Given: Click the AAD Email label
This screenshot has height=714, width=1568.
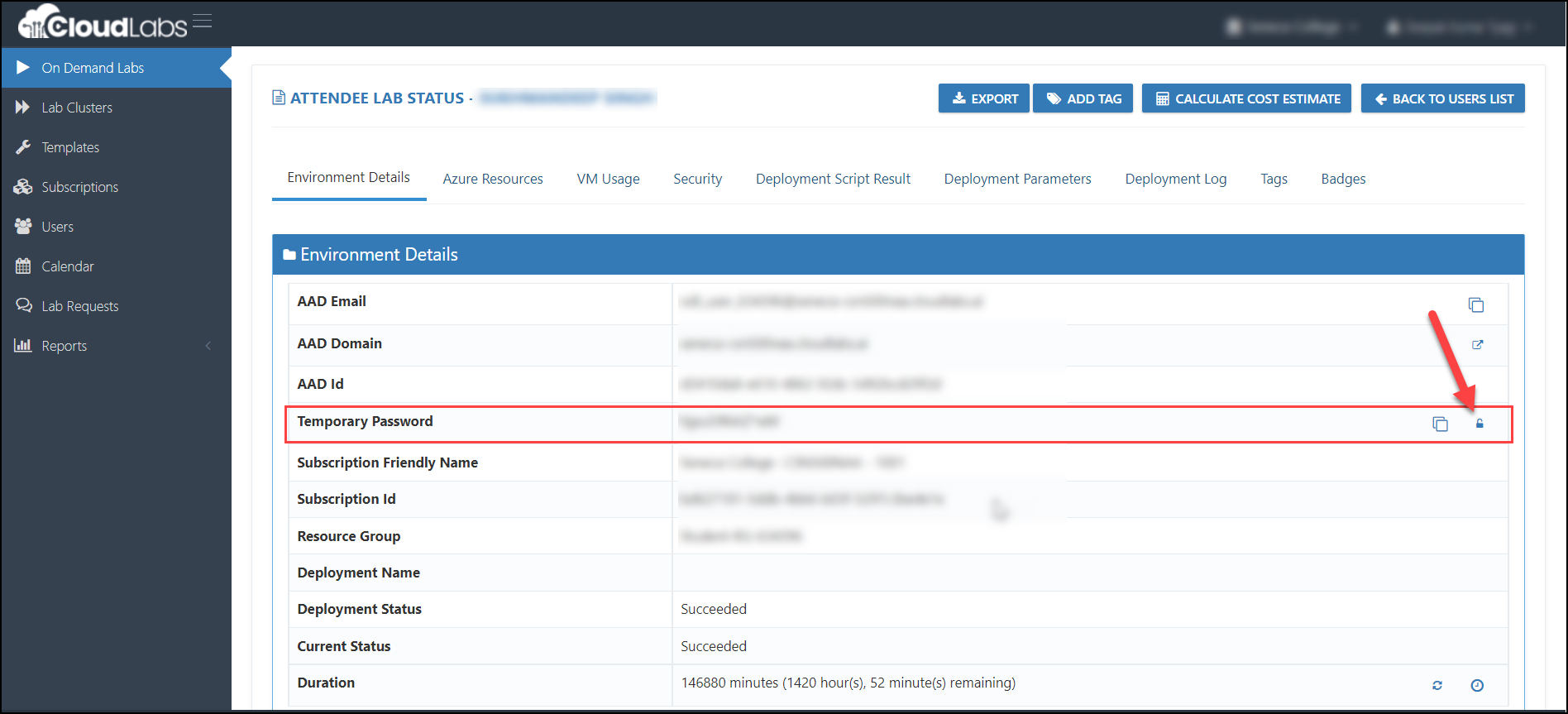Looking at the screenshot, I should click(332, 301).
